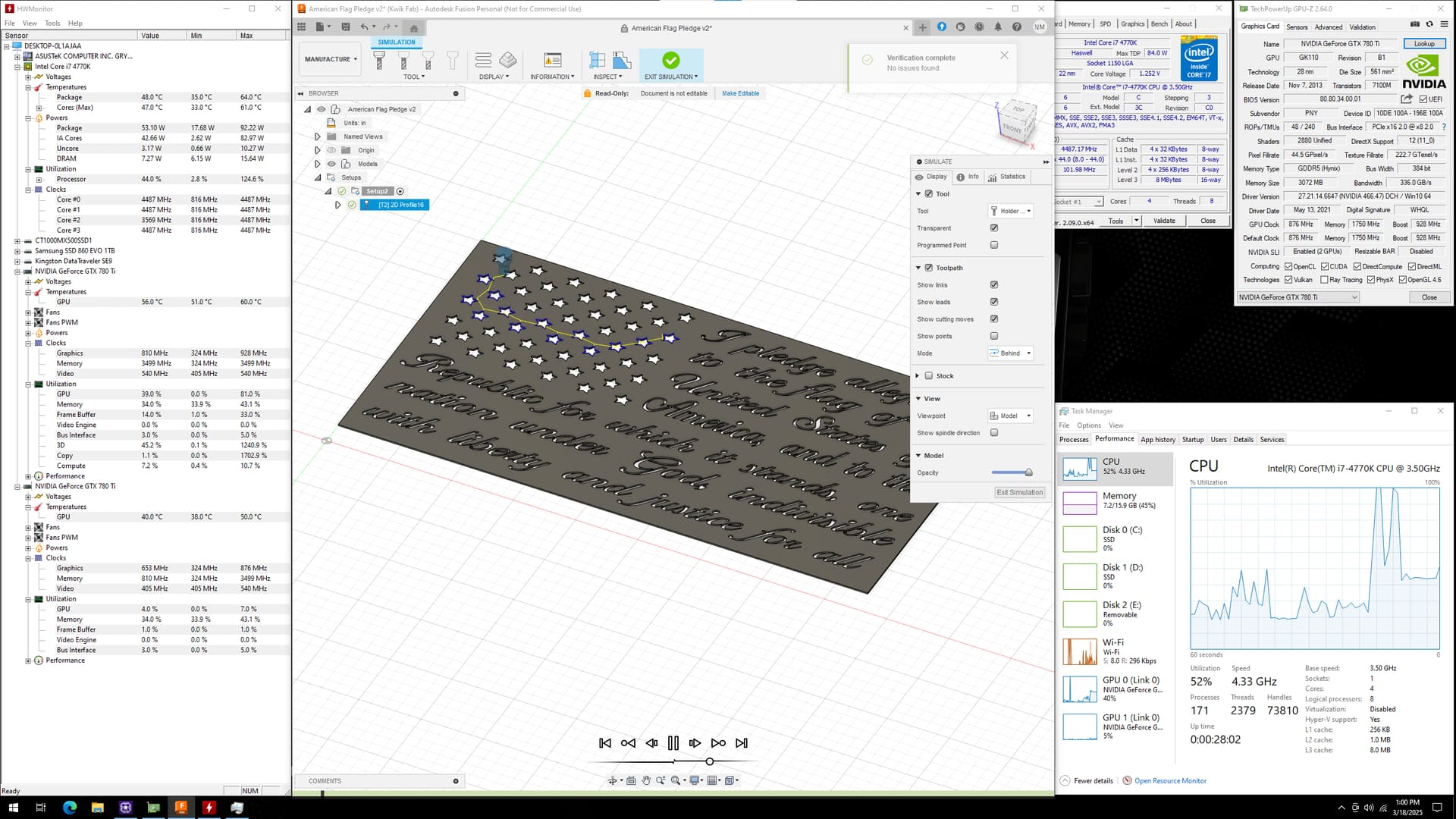The image size is (1456, 819).
Task: Select the Pan hand tool
Action: [646, 780]
